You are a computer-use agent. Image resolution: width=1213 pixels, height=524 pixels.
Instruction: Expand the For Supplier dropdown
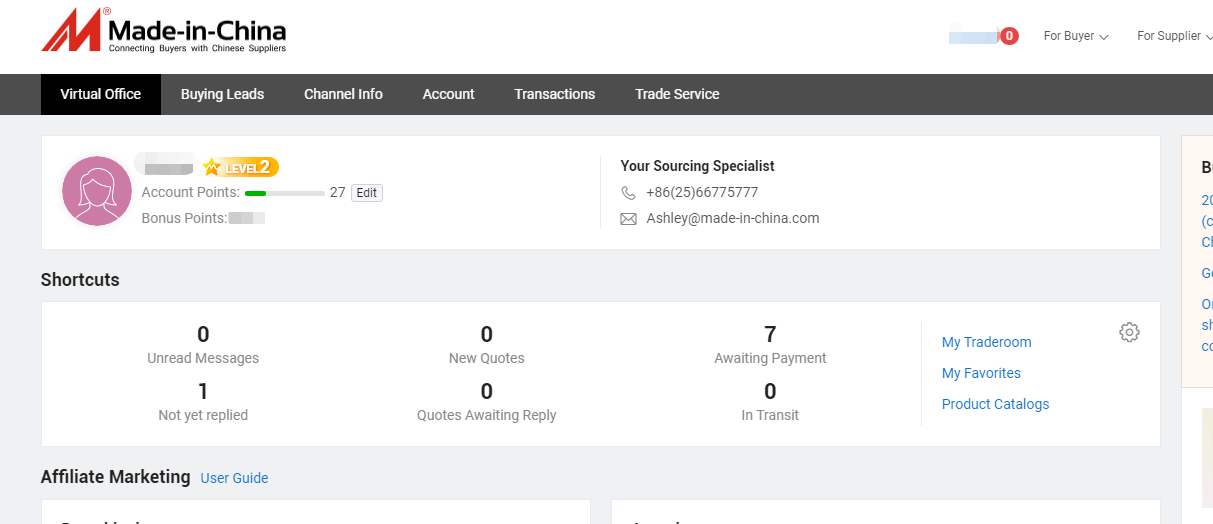pos(1173,36)
